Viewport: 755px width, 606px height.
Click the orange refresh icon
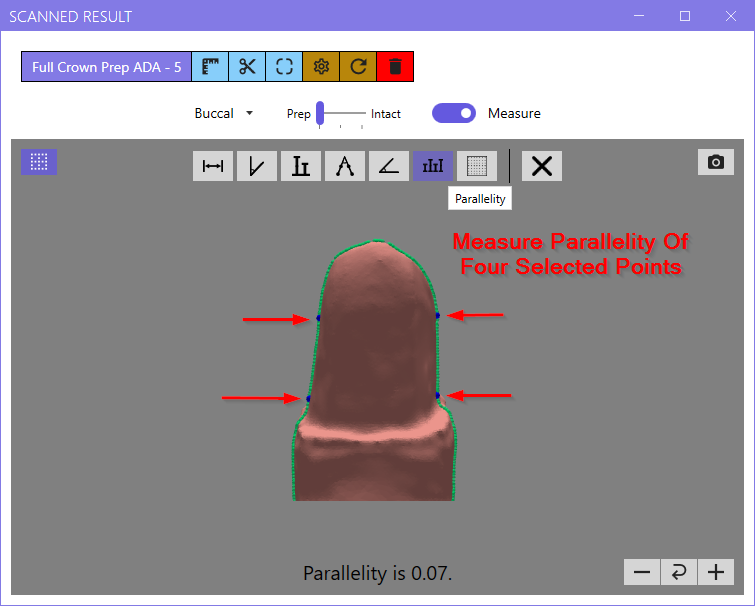coord(358,67)
